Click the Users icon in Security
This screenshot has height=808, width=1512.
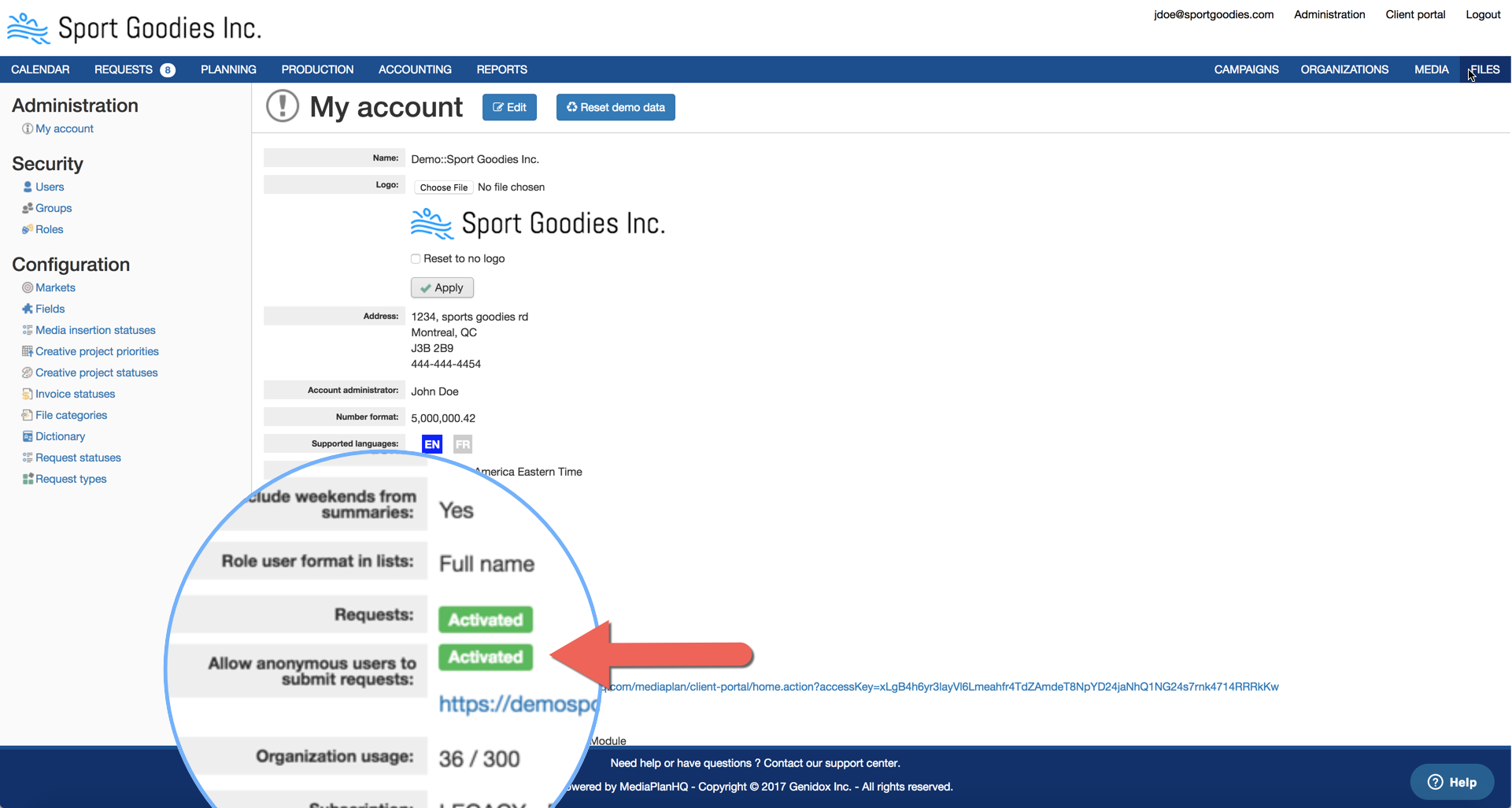click(x=28, y=187)
